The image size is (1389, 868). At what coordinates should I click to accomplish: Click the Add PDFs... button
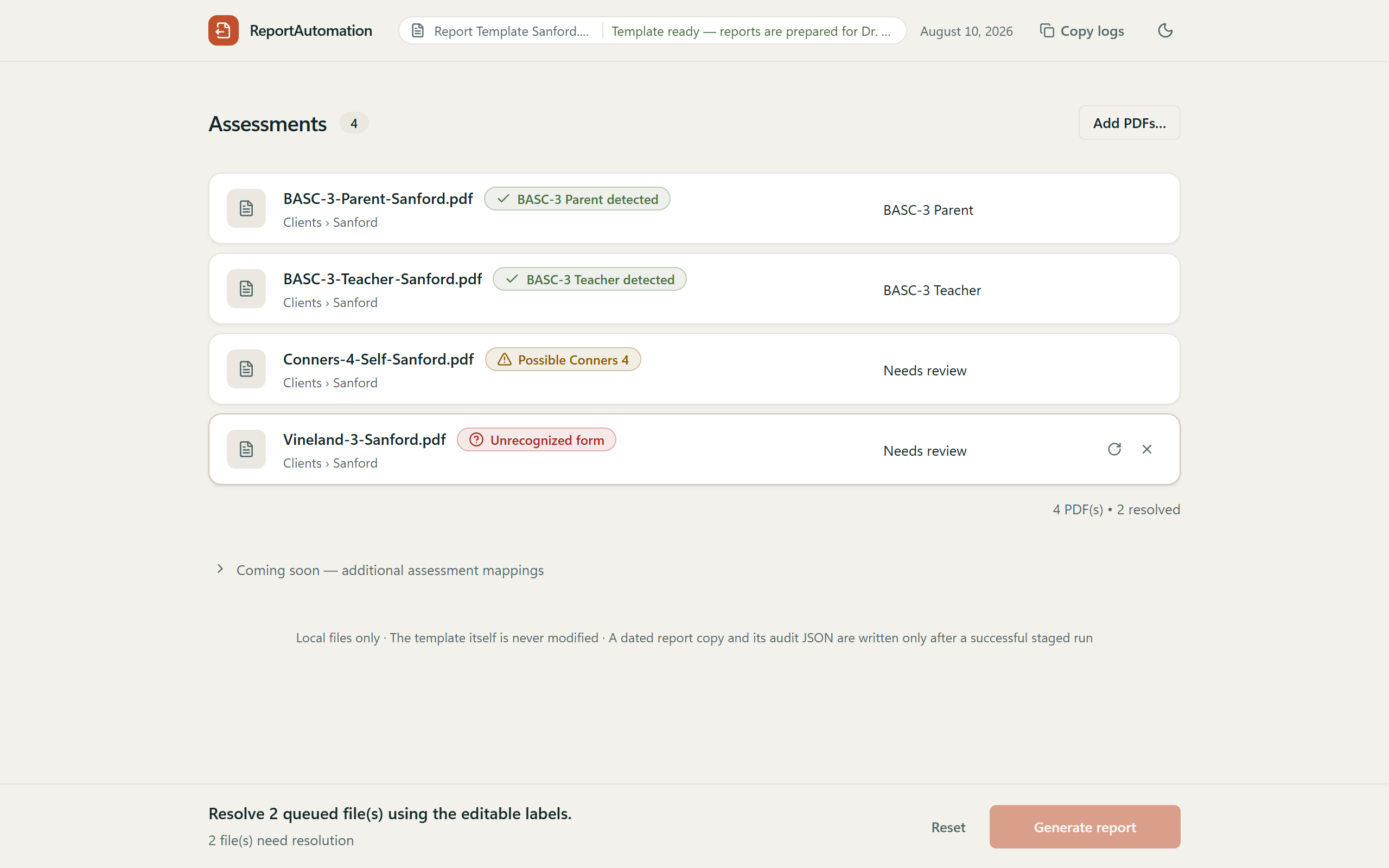pos(1129,123)
